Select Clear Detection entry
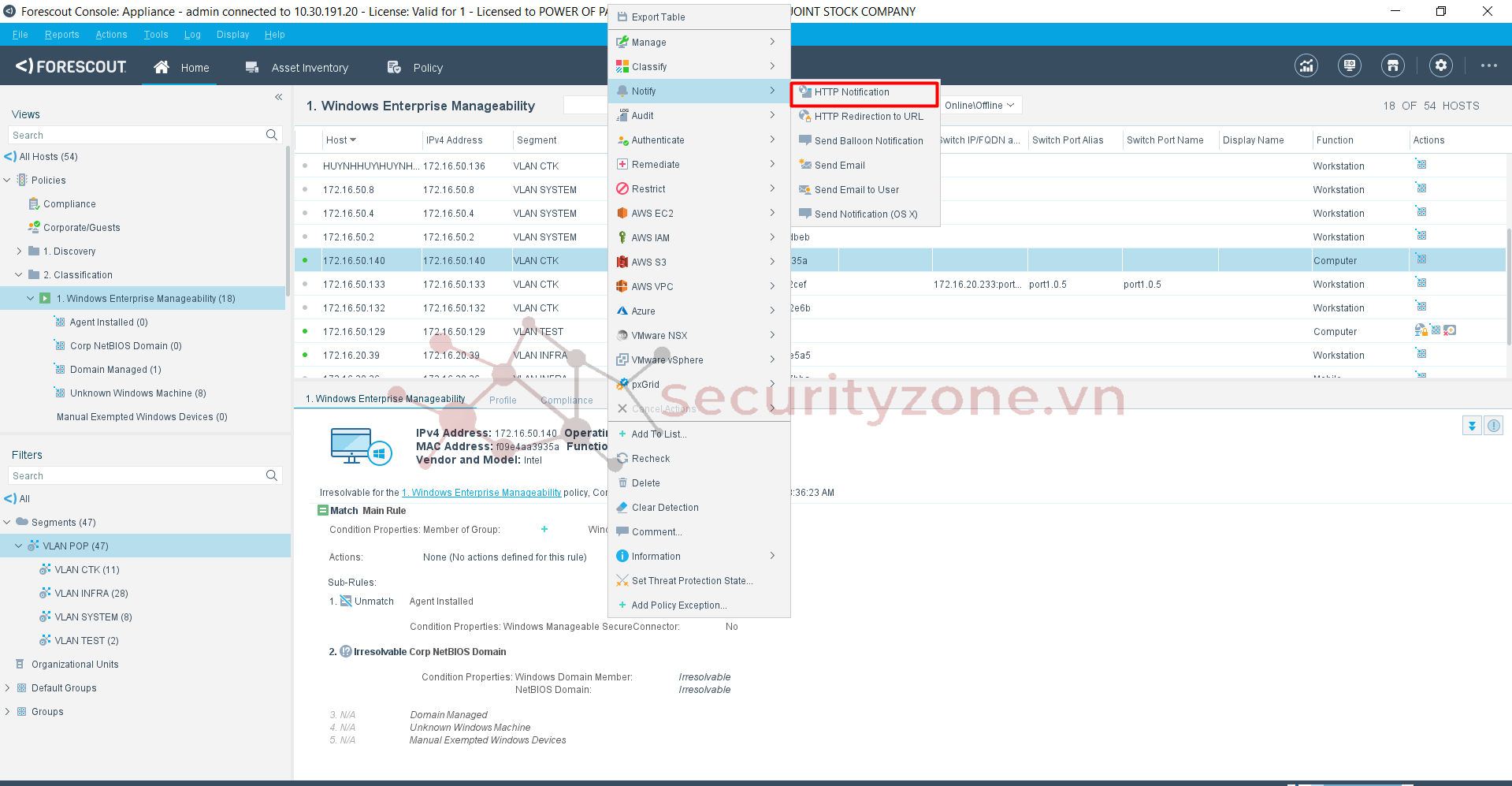This screenshot has width=1512, height=786. point(698,507)
